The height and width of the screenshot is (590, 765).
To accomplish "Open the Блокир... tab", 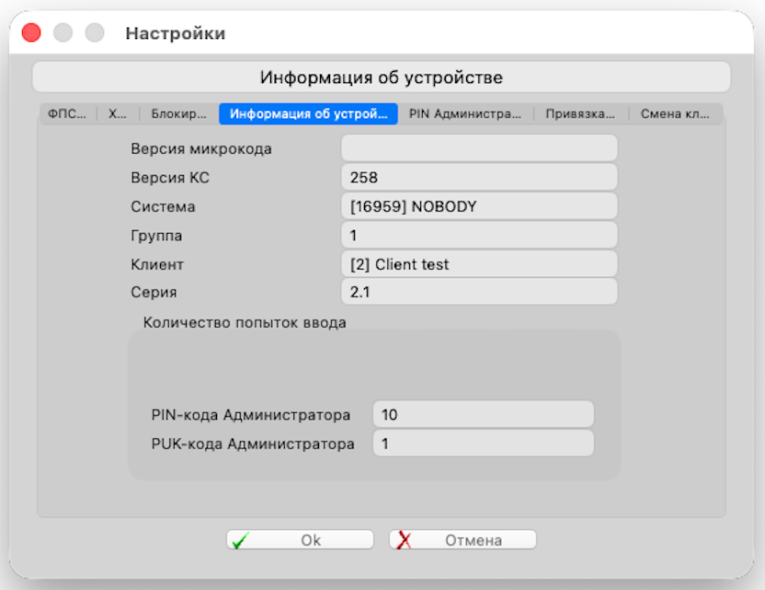I will click(x=179, y=114).
